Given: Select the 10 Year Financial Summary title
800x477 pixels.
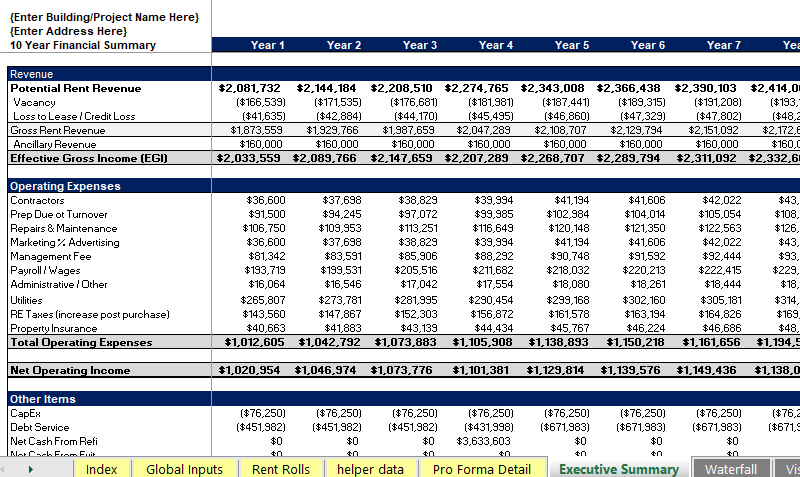Looking at the screenshot, I should [x=83, y=45].
